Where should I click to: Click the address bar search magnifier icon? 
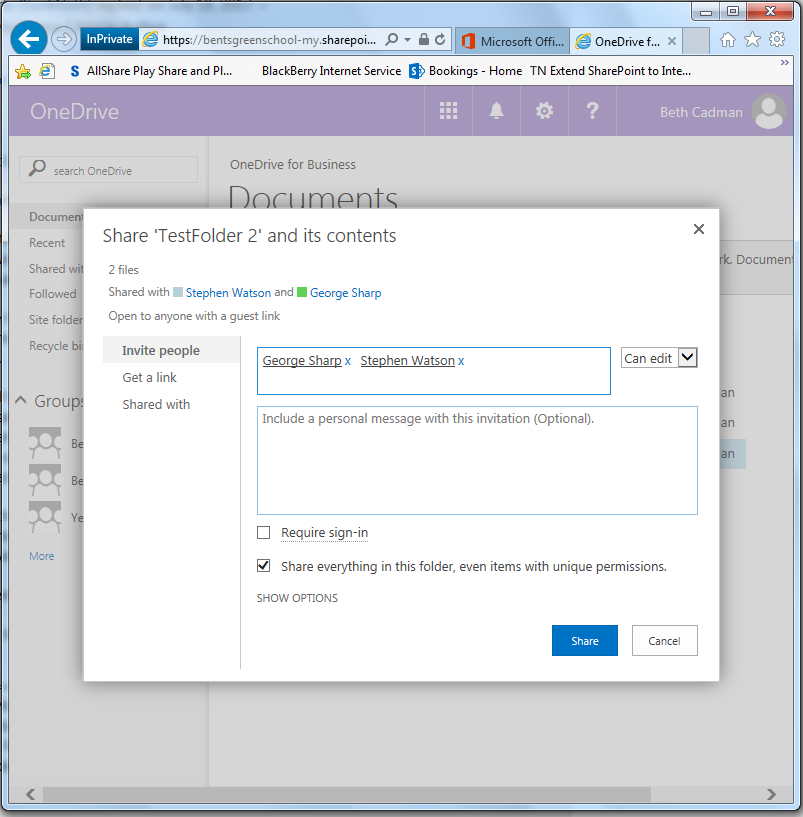(391, 40)
